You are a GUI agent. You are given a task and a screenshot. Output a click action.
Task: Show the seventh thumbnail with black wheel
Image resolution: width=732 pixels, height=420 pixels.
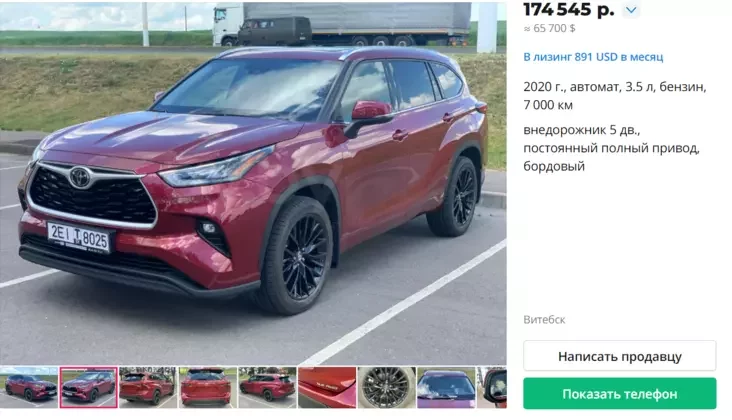click(387, 387)
